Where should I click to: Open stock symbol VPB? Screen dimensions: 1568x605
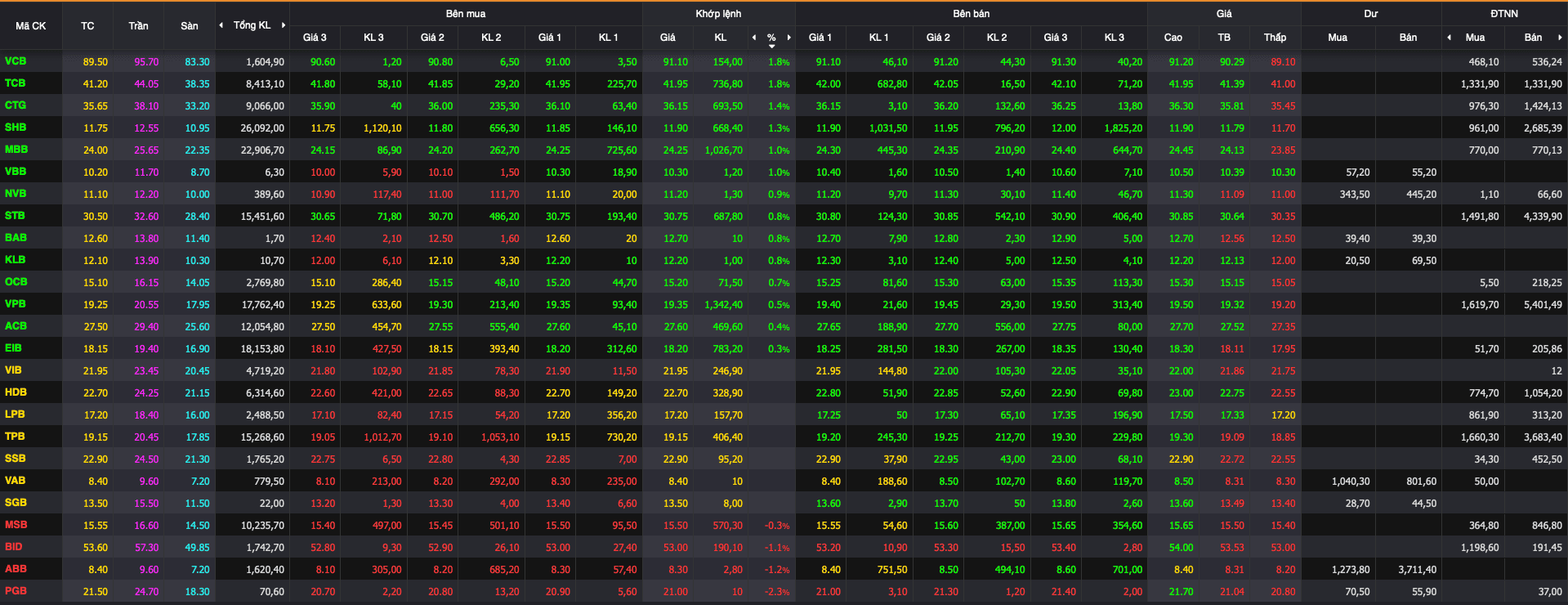pos(15,304)
